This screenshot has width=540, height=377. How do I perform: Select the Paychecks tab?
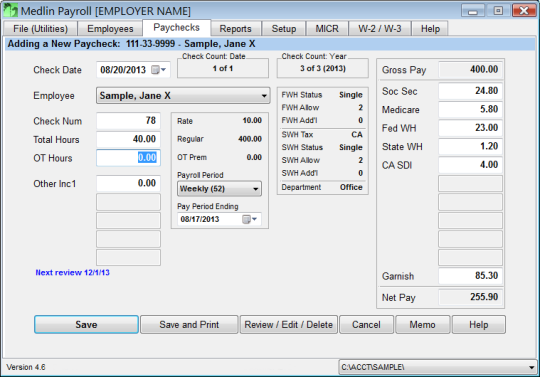coord(176,28)
